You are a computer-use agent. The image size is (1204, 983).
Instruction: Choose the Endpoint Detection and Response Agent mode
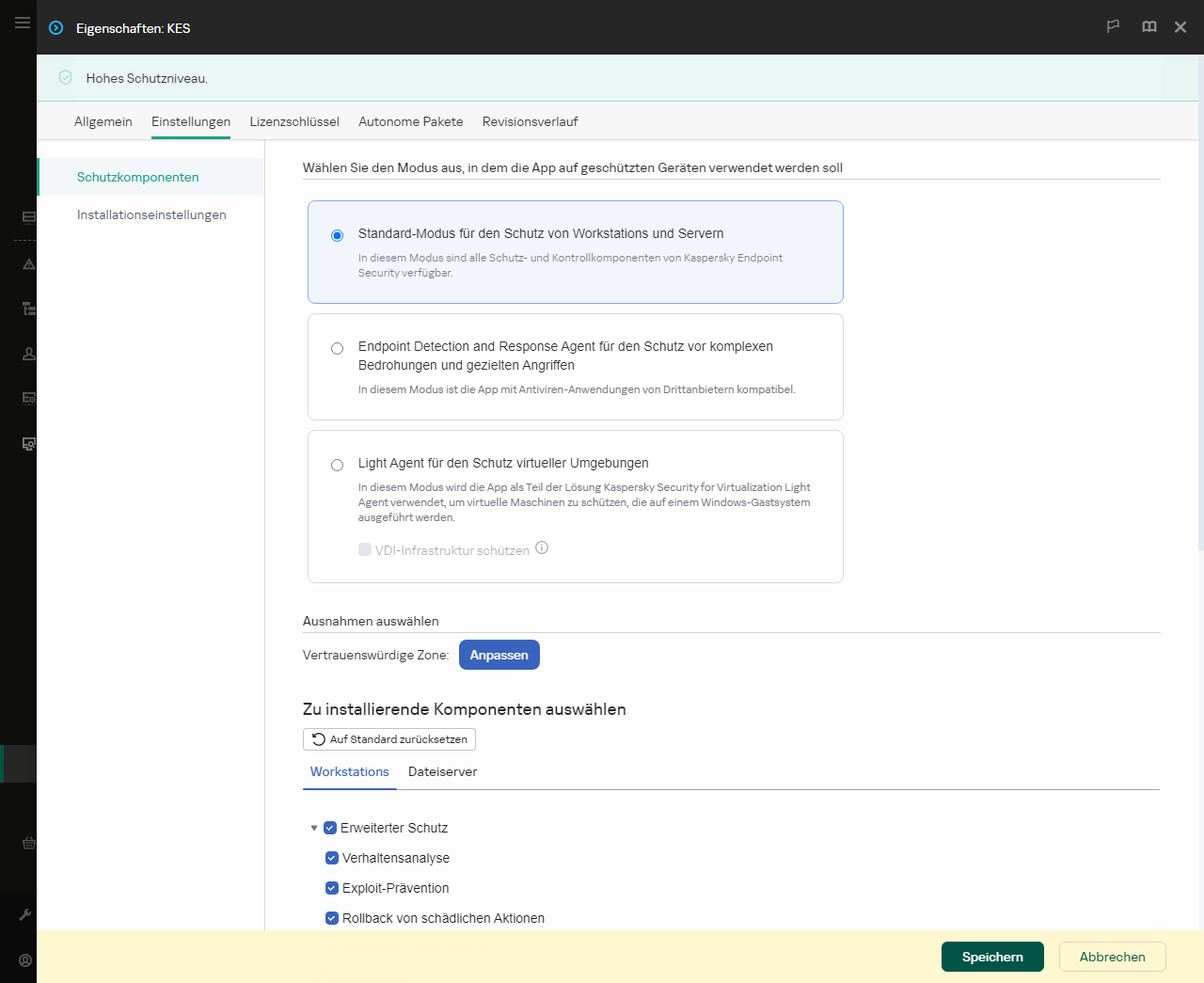[337, 348]
